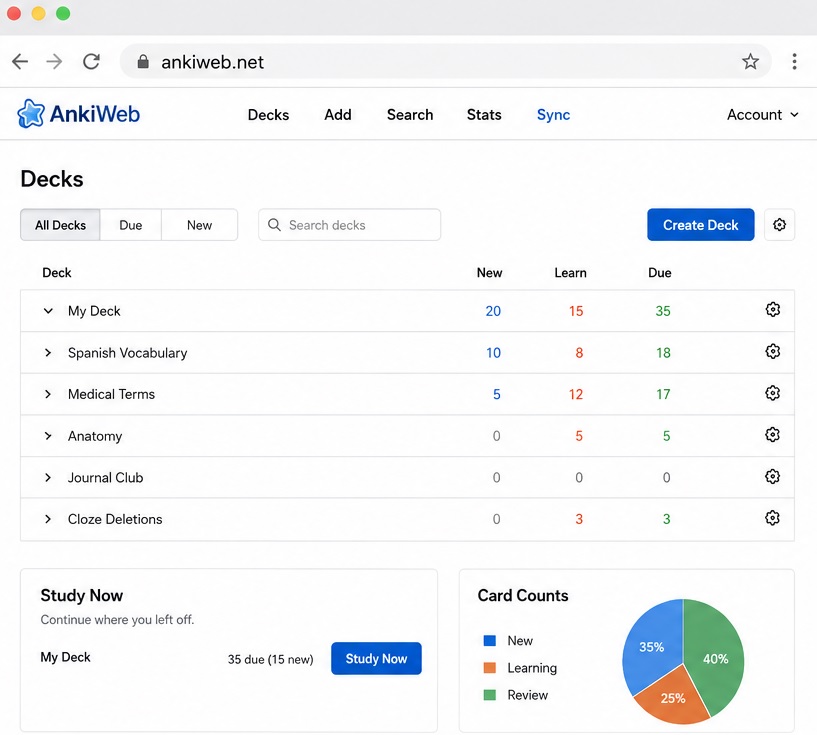817x735 pixels.
Task: Open Spanish Vocabulary deck link
Action: (128, 353)
